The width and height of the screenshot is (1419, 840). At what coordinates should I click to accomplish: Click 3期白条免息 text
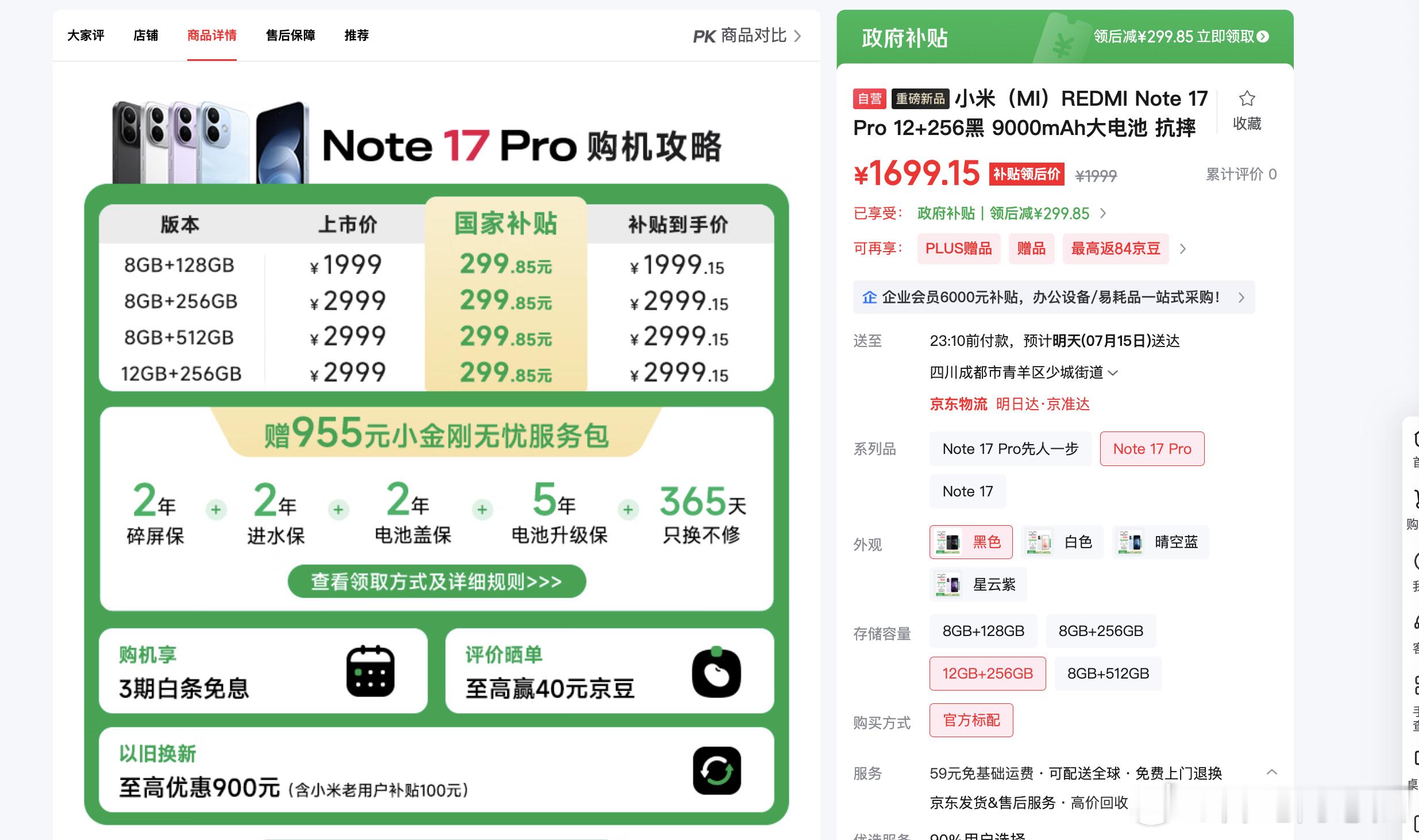(x=184, y=688)
